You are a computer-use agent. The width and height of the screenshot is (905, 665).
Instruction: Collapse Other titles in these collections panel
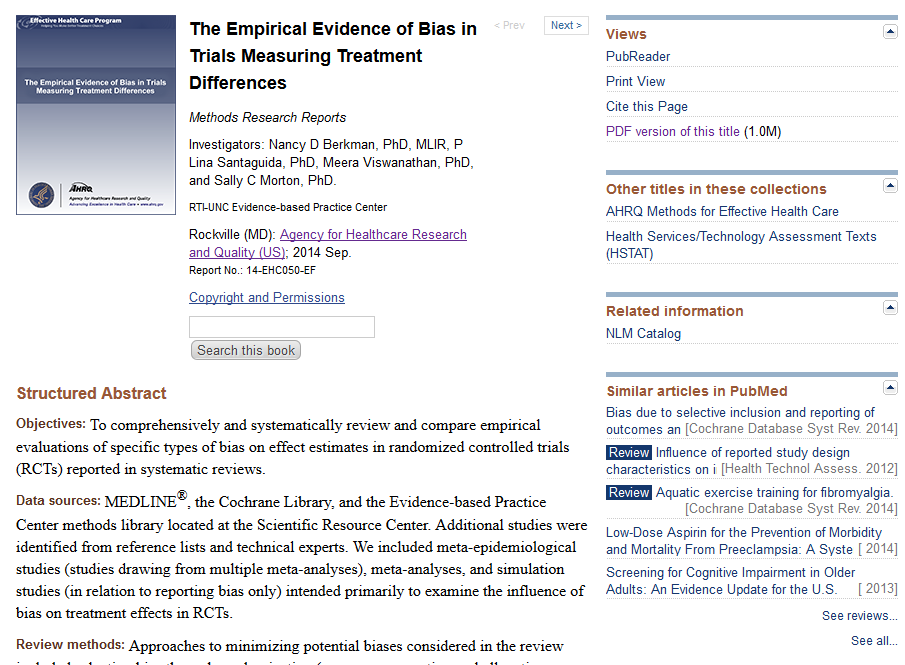click(x=890, y=186)
